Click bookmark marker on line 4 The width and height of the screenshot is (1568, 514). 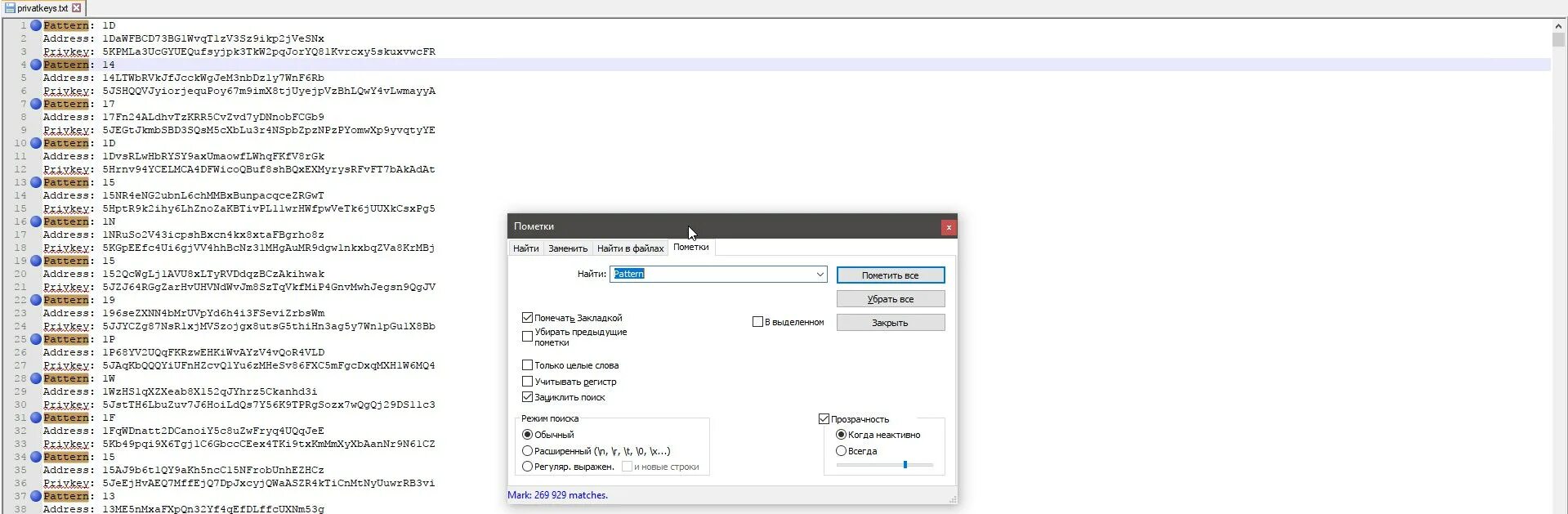point(36,65)
